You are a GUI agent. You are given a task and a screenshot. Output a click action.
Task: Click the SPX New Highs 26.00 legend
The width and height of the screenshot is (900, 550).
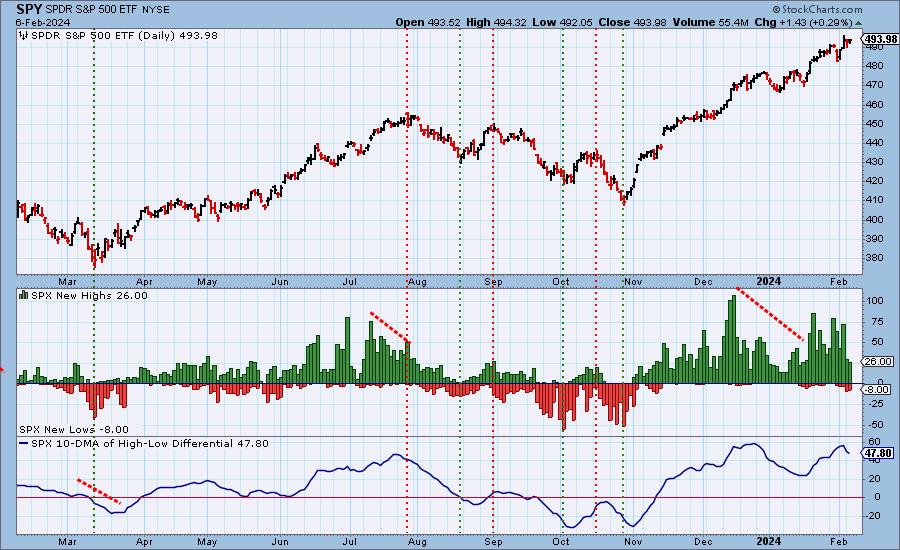(x=89, y=295)
